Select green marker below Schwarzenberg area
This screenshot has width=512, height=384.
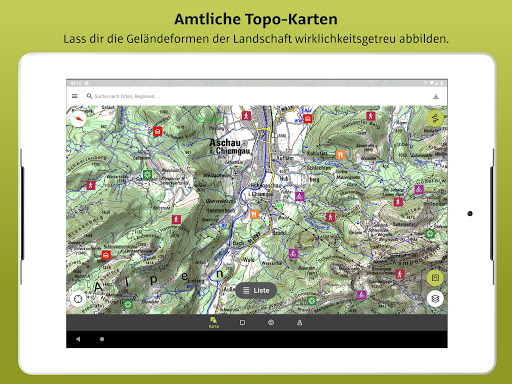pyautogui.click(x=147, y=174)
